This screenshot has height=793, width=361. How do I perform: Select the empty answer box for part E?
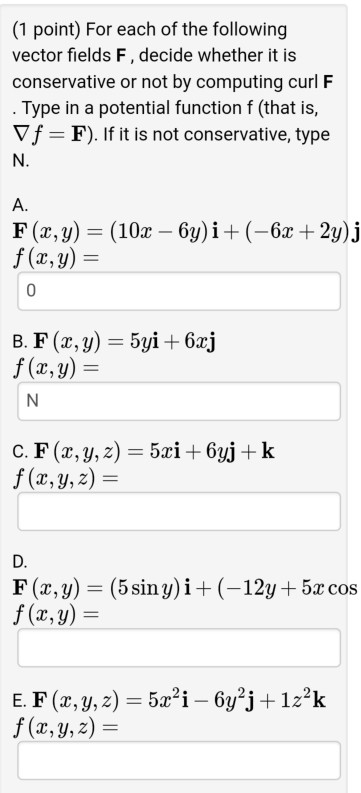click(x=179, y=760)
